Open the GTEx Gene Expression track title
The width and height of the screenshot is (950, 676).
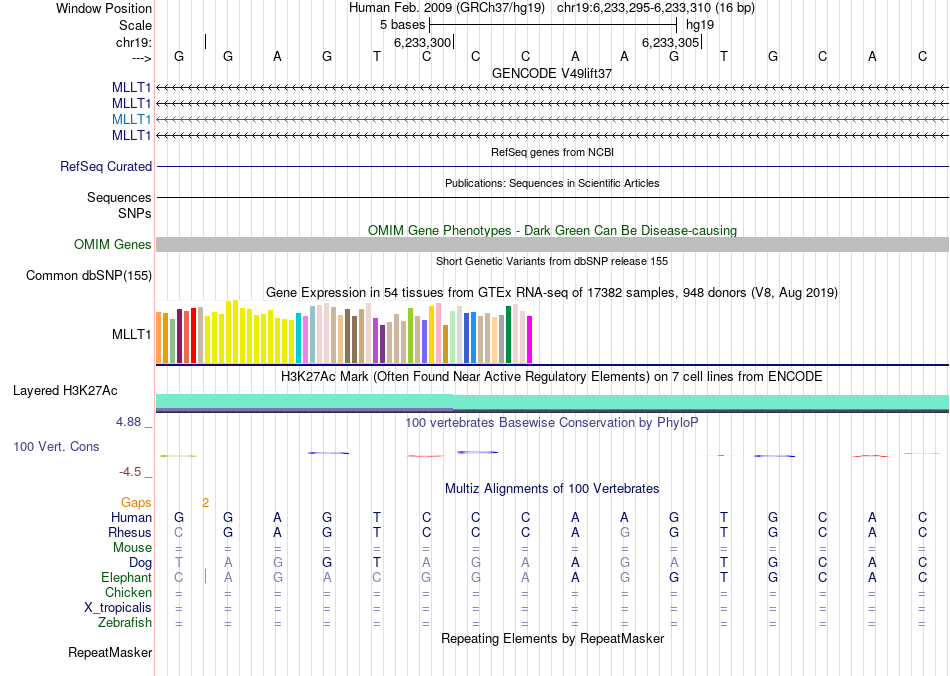tap(552, 293)
